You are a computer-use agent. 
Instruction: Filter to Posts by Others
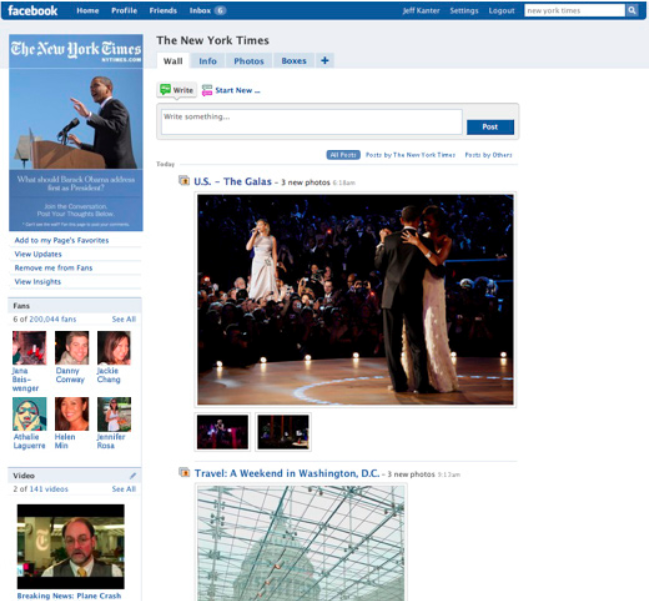pyautogui.click(x=488, y=155)
